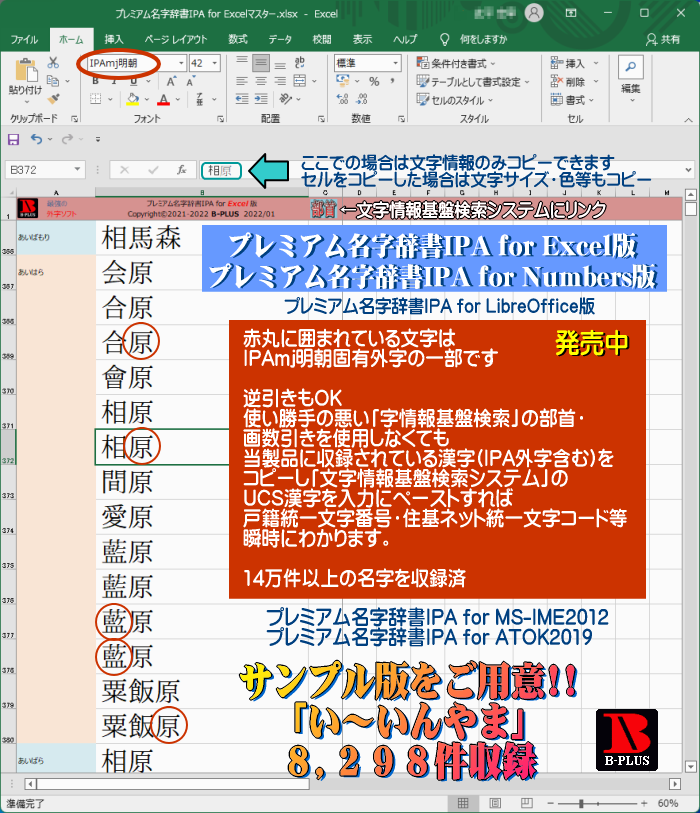Open the Insert (挿入) ribbon tab
This screenshot has width=700, height=813.
pos(114,39)
